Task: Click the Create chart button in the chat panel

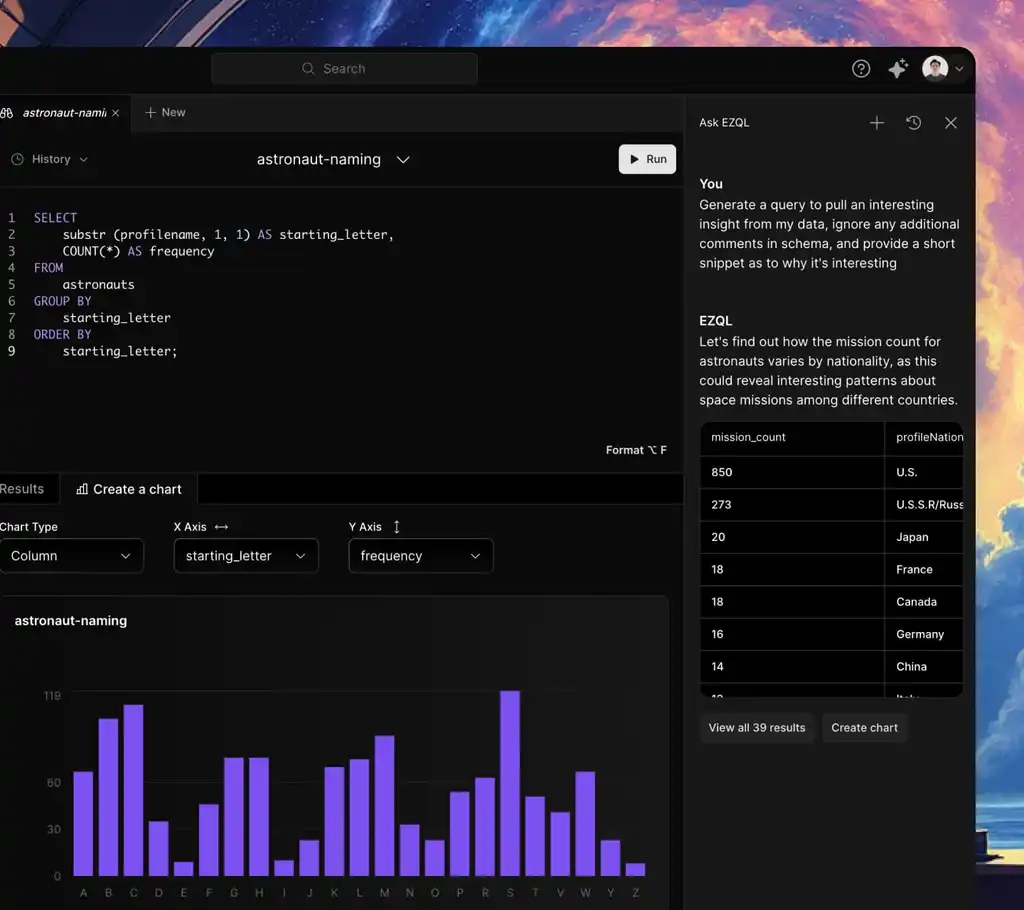Action: 864,728
